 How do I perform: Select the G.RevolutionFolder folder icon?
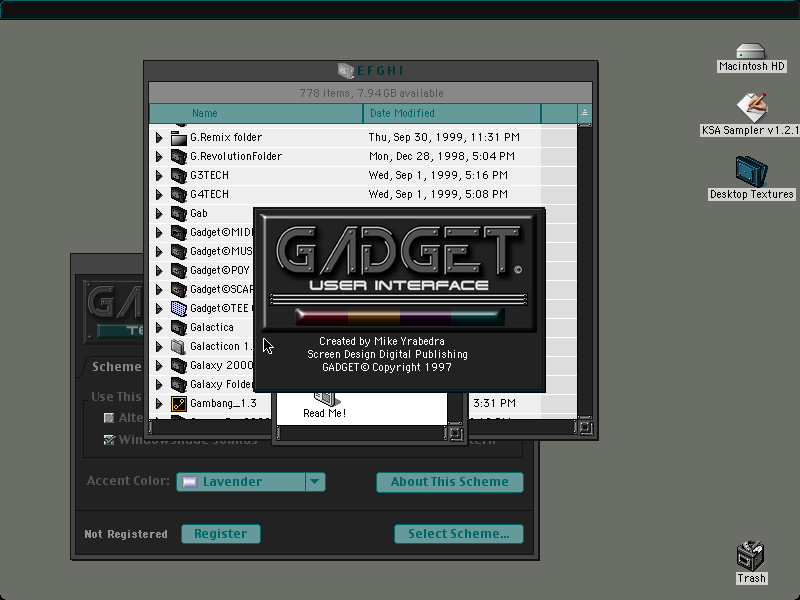(x=179, y=156)
